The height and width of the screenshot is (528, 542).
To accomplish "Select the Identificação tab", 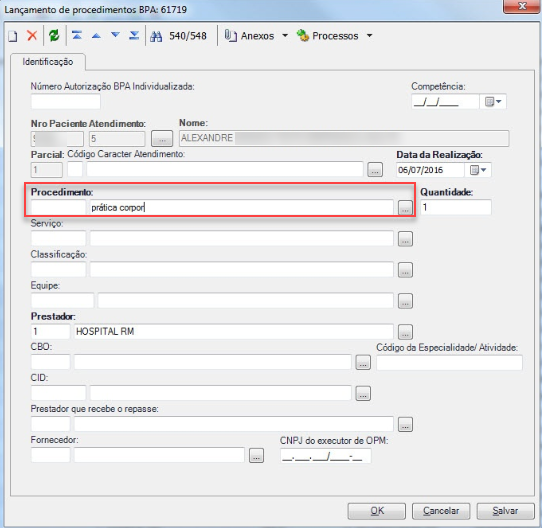I will (x=48, y=62).
